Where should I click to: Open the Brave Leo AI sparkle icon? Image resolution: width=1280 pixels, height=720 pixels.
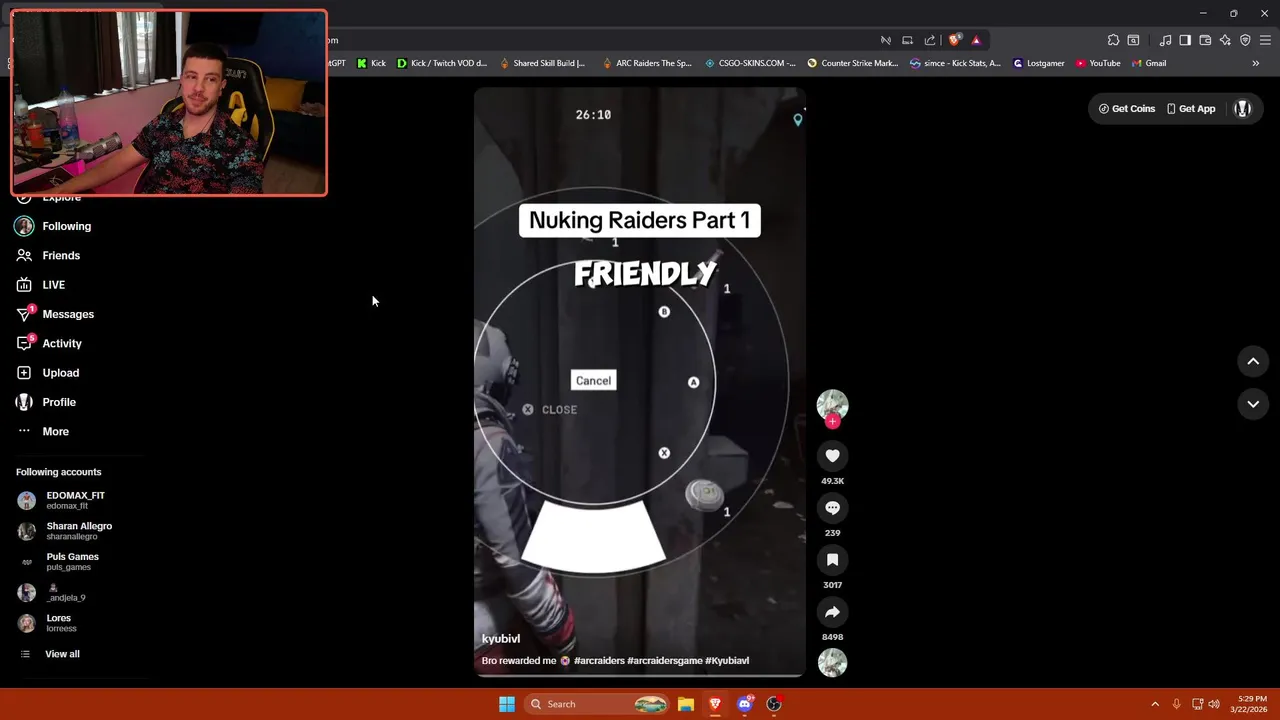click(1225, 40)
